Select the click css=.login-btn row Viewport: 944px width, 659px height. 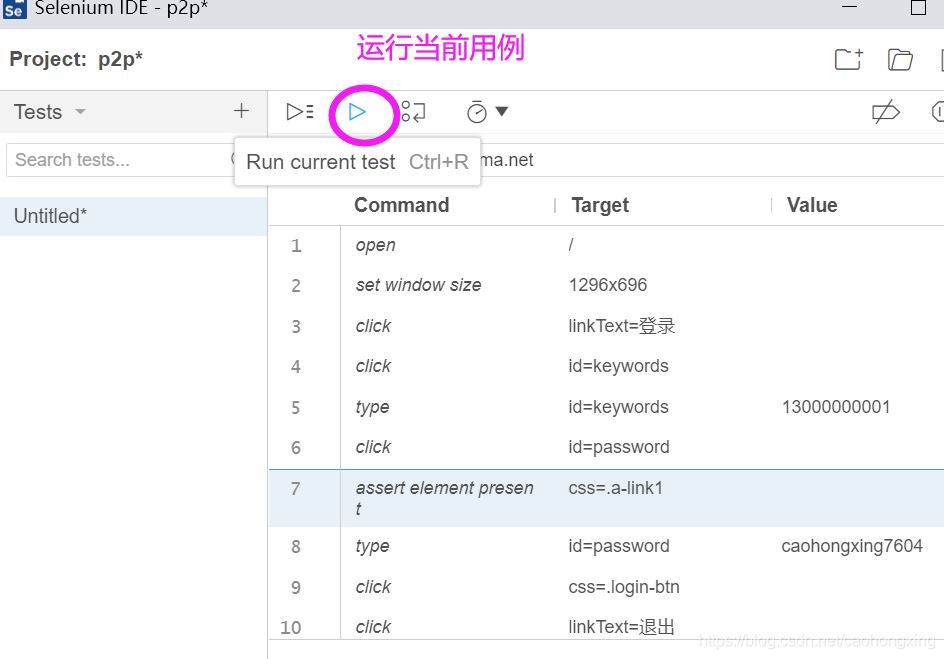tap(606, 587)
